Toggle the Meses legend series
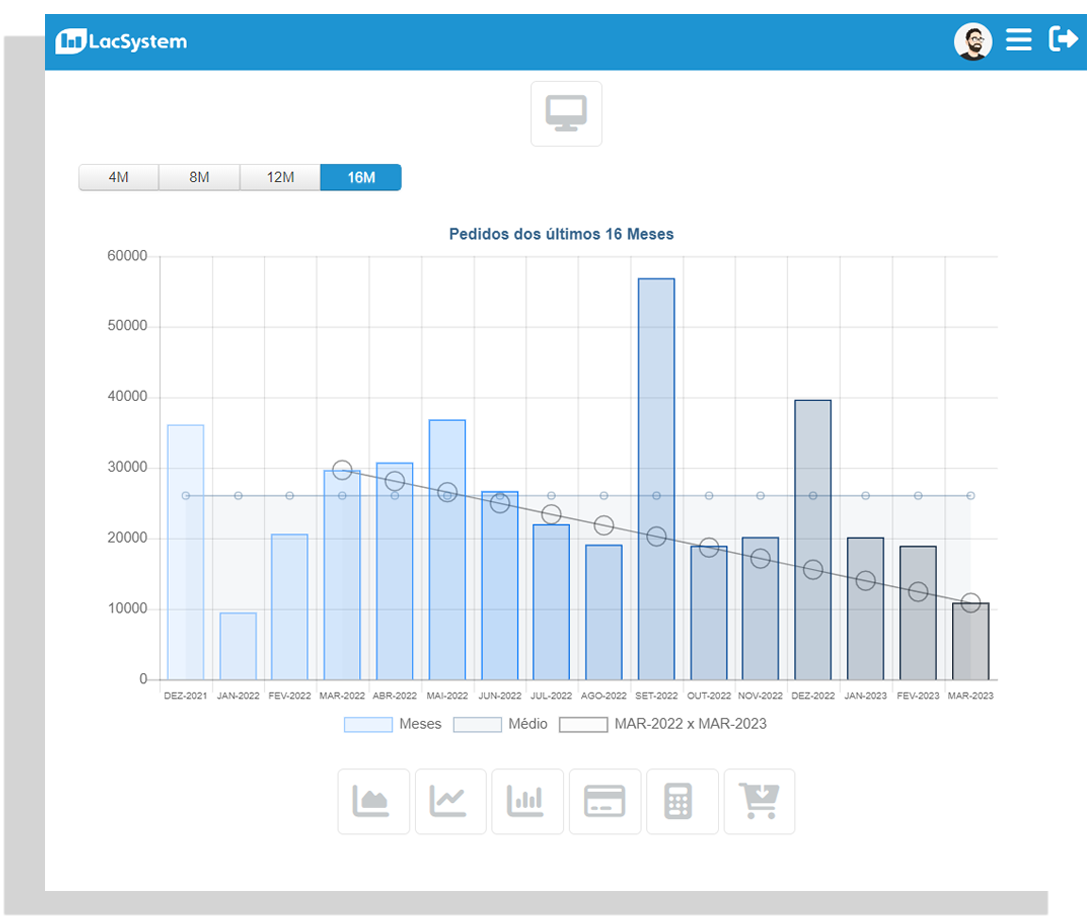The width and height of the screenshot is (1087, 920). coord(392,724)
